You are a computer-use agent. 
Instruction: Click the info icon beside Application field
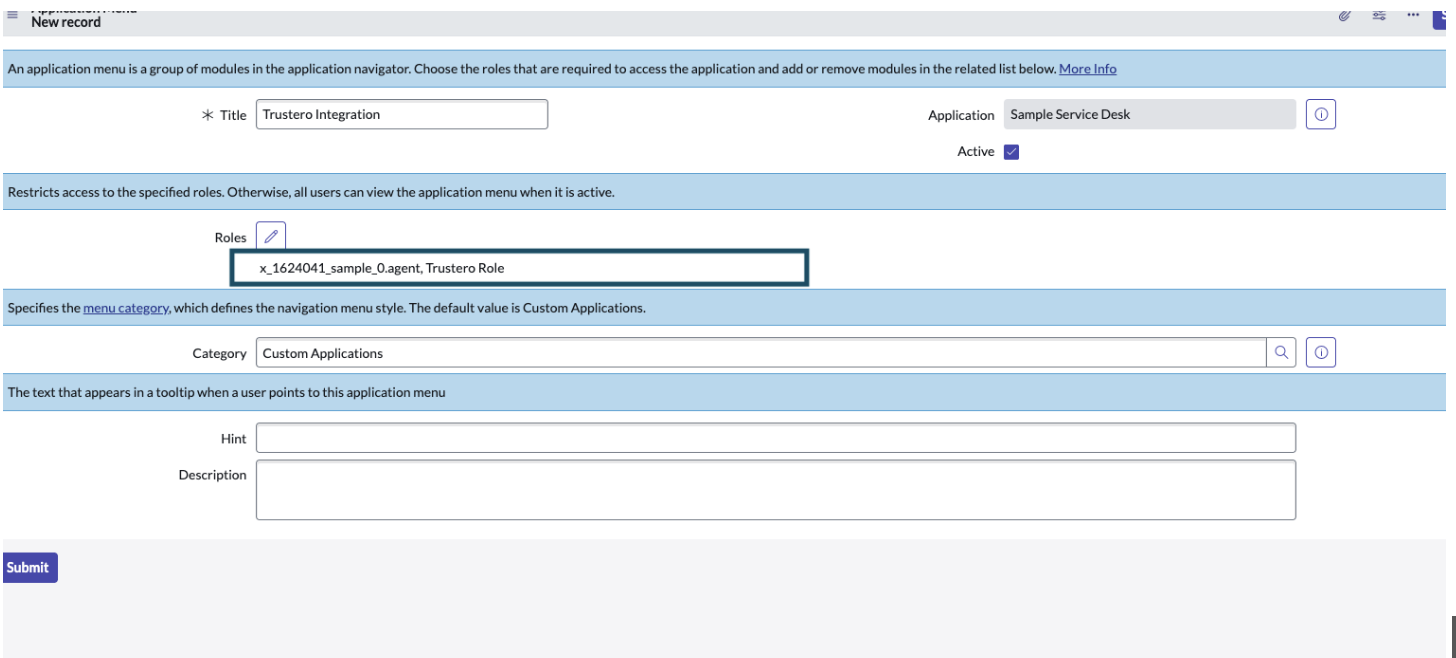click(x=1321, y=115)
